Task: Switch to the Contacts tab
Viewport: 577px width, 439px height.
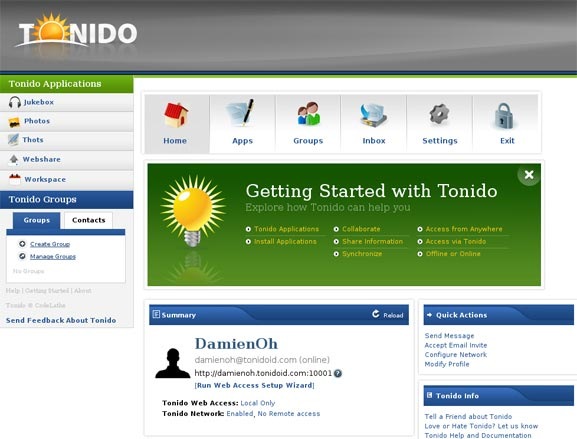Action: tap(88, 220)
